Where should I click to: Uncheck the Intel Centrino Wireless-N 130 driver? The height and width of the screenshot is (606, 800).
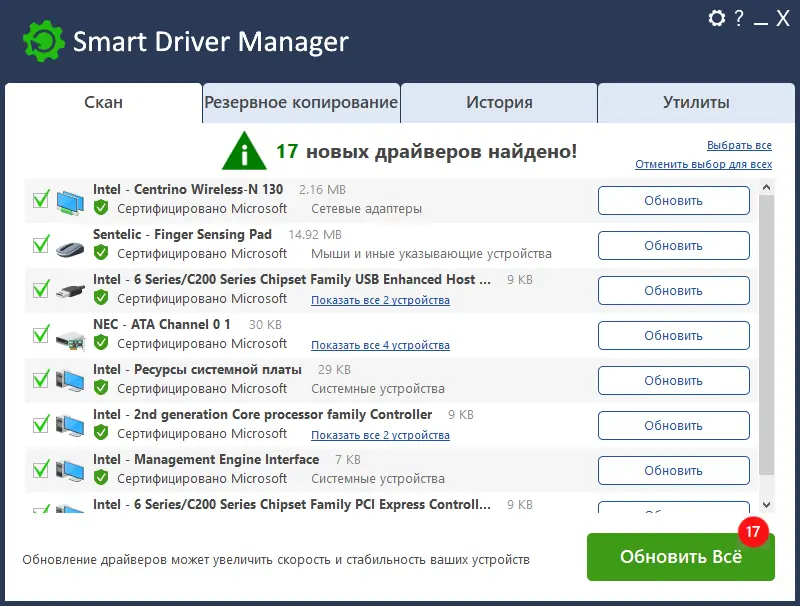coord(39,199)
